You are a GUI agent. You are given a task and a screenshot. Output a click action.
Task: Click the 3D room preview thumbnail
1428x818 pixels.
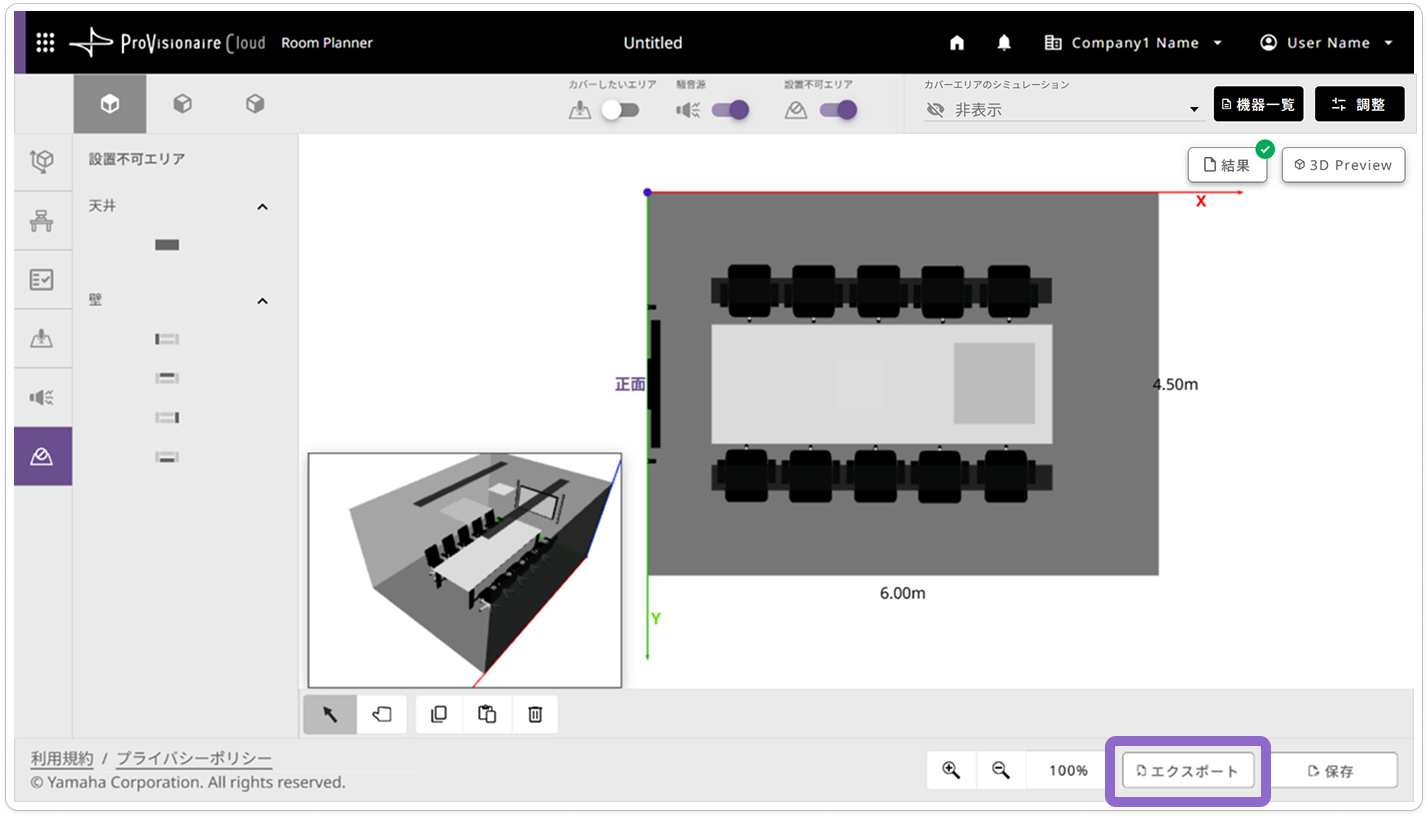pos(465,570)
